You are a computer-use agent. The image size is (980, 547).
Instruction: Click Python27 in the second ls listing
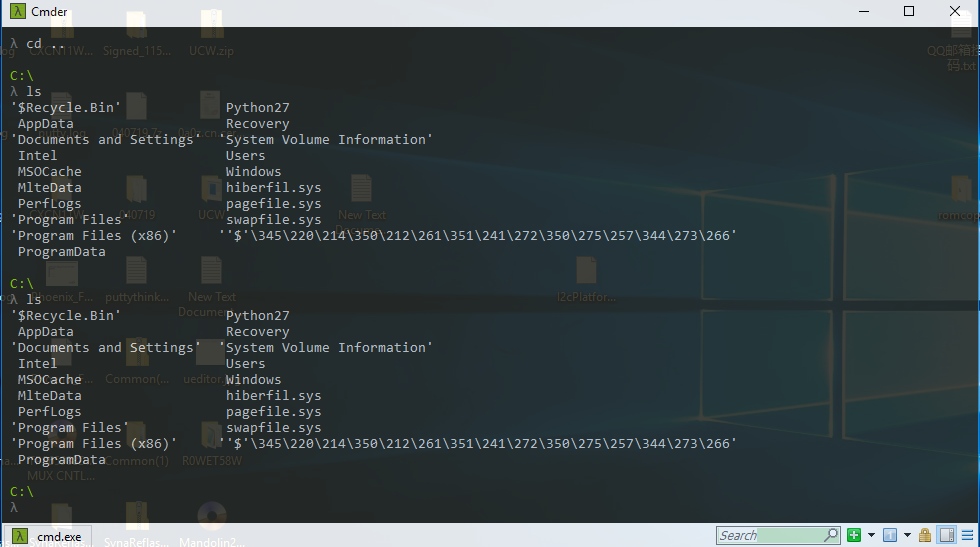pyautogui.click(x=257, y=316)
